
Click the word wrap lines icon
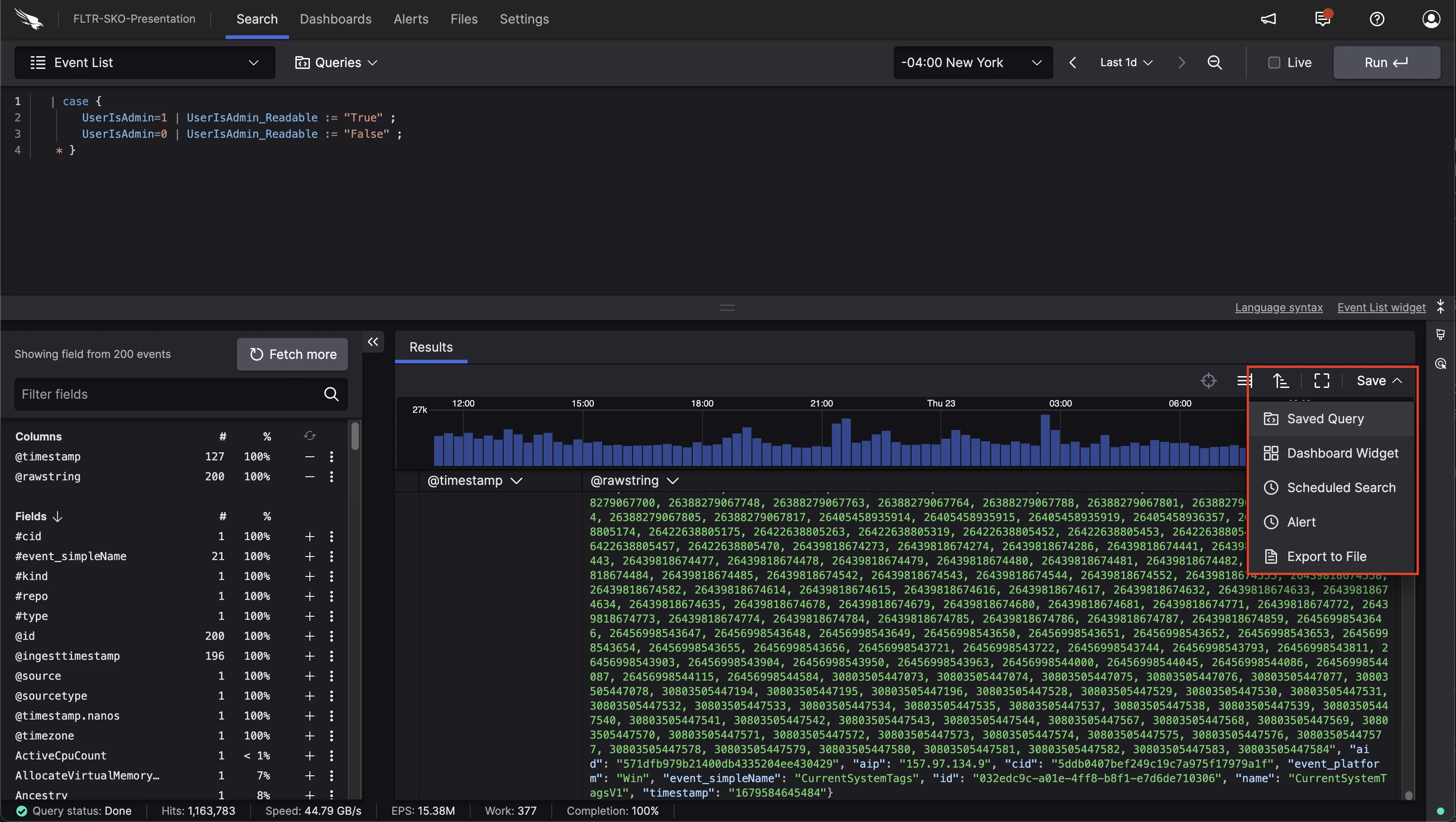tap(1244, 381)
